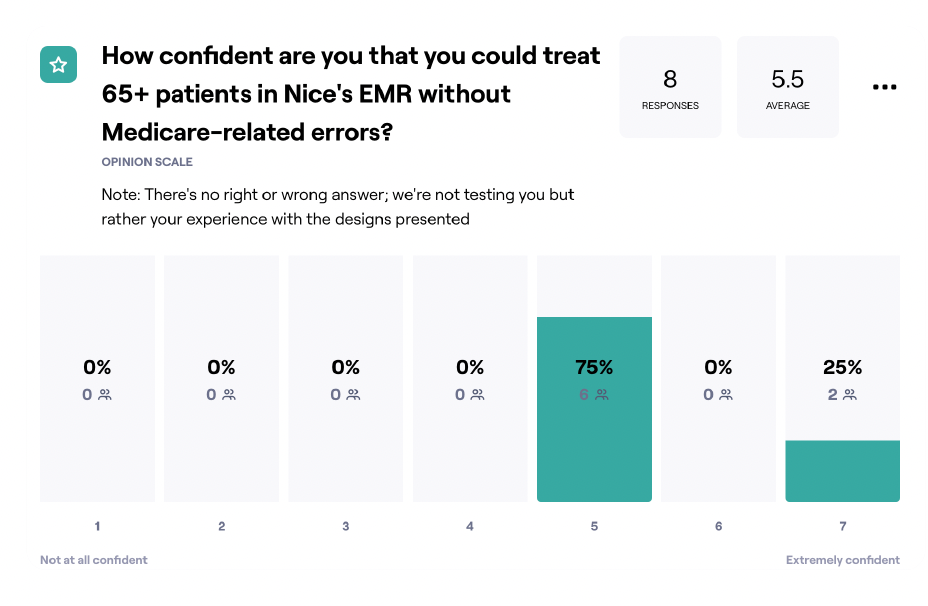Click the OPINION SCALE type label

pyautogui.click(x=147, y=162)
